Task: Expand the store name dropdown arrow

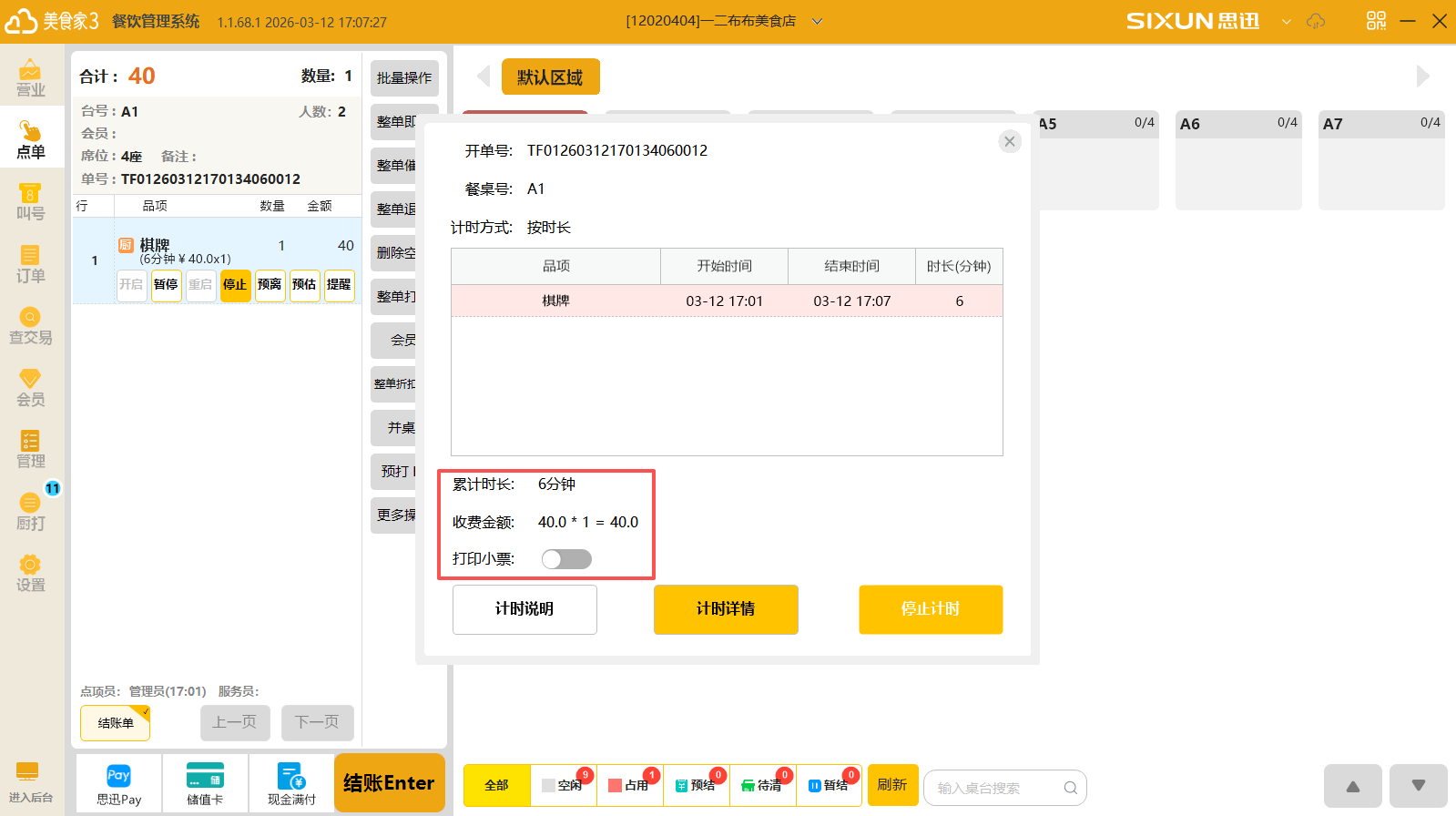Action: (817, 22)
